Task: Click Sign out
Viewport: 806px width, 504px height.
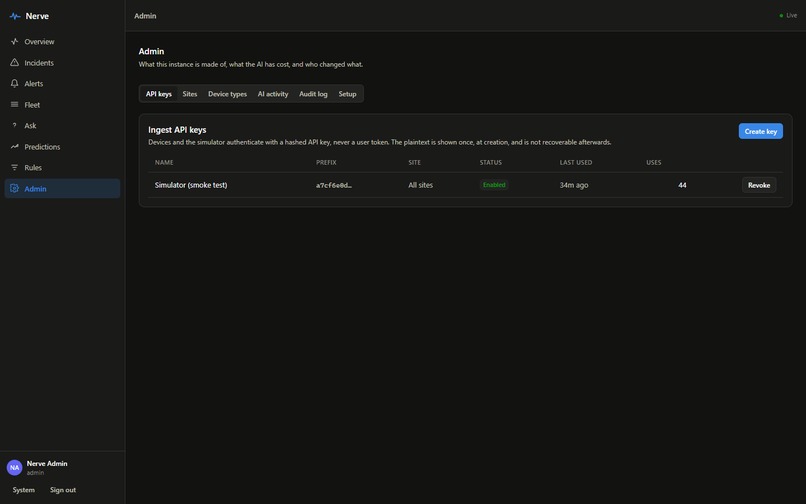Action: point(63,490)
